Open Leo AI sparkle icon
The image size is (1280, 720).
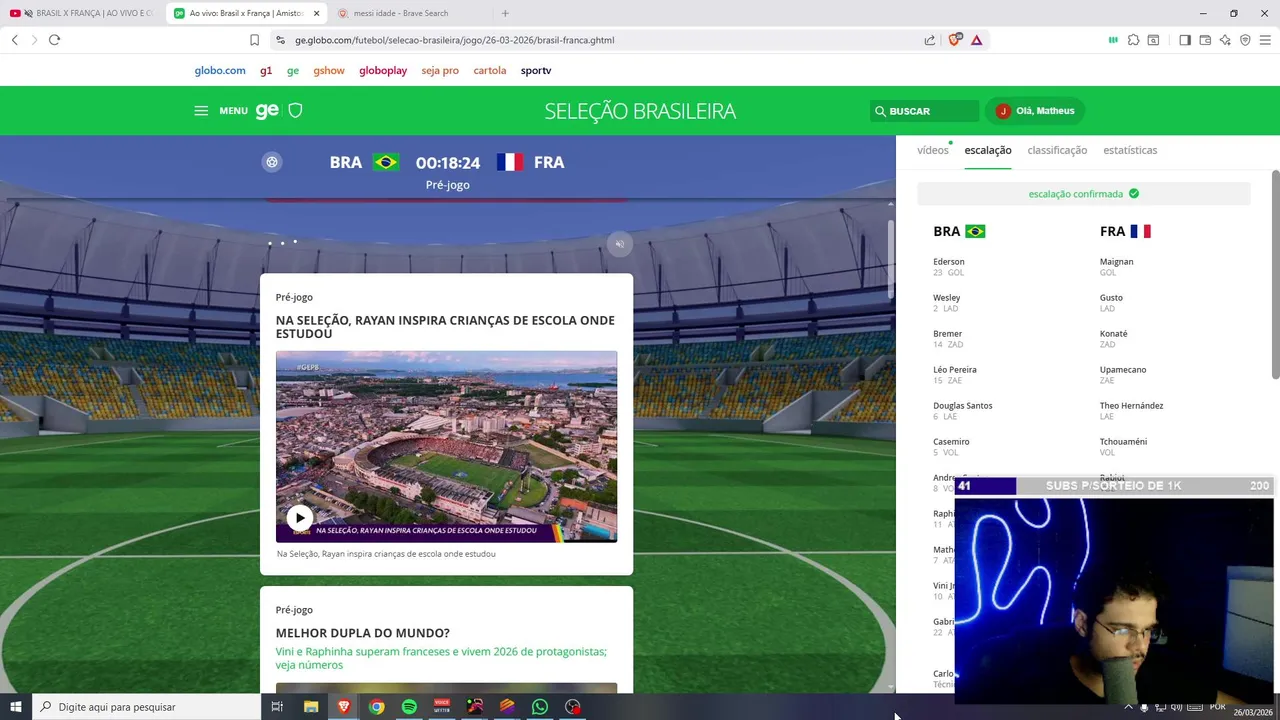click(x=1225, y=40)
